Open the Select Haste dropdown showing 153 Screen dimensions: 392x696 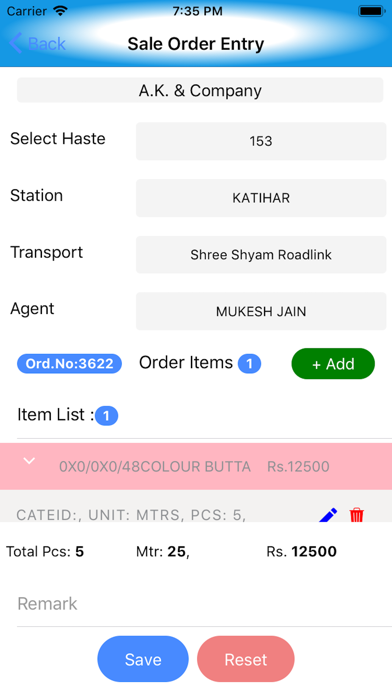[261, 141]
